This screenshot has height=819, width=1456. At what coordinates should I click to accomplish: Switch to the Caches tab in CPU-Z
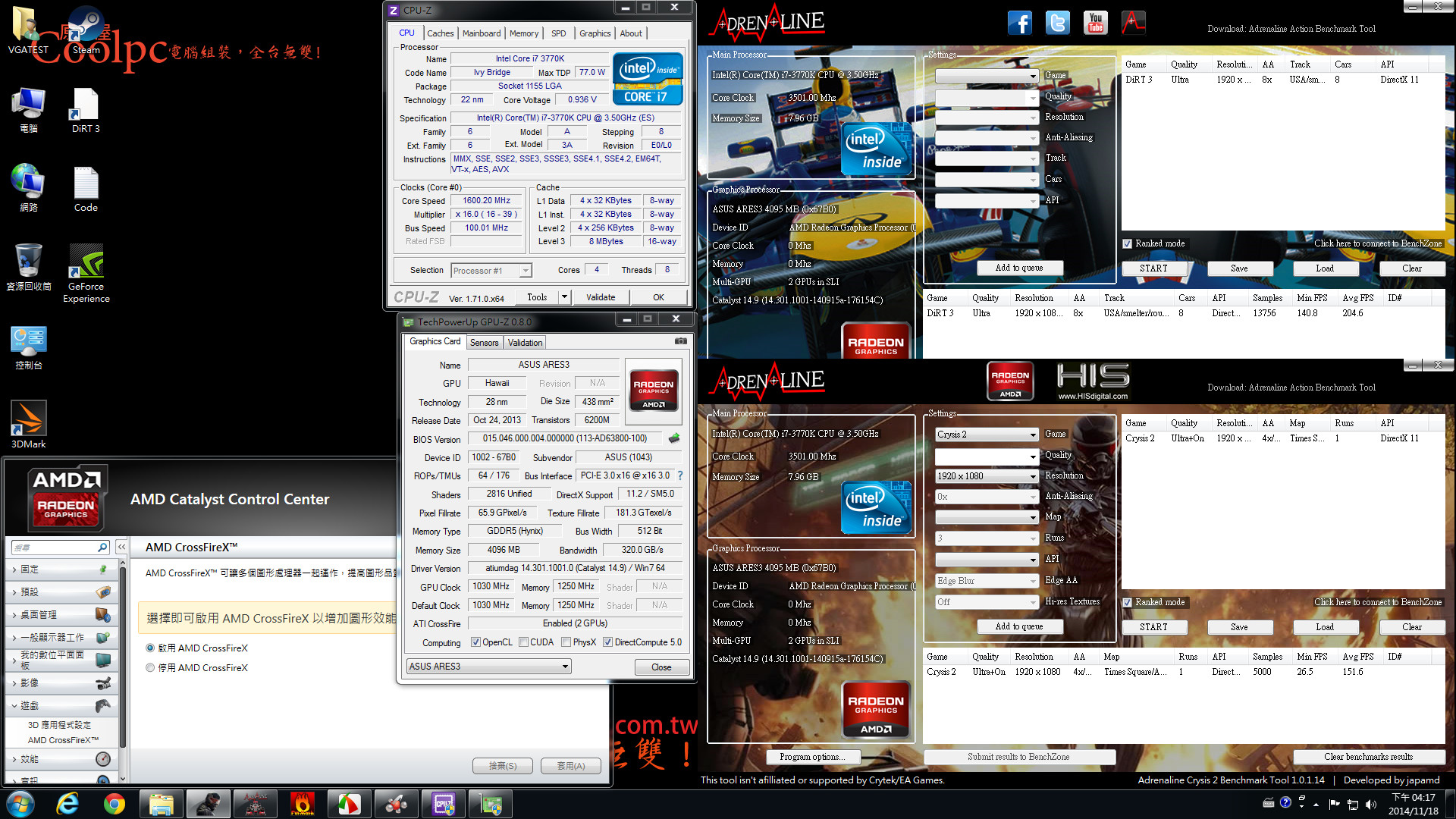pos(440,33)
